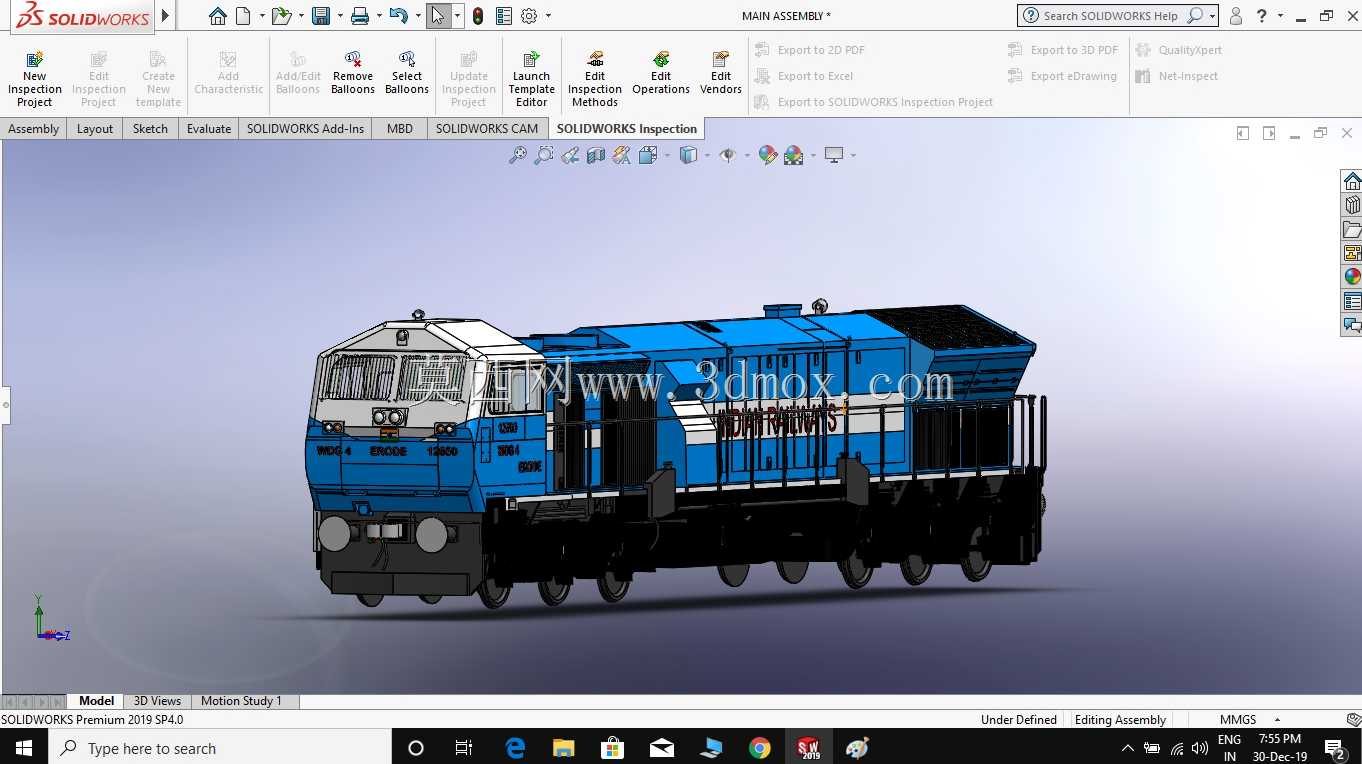Open Design Library in the task pane
Viewport: 1362px width, 764px height.
[1352, 205]
